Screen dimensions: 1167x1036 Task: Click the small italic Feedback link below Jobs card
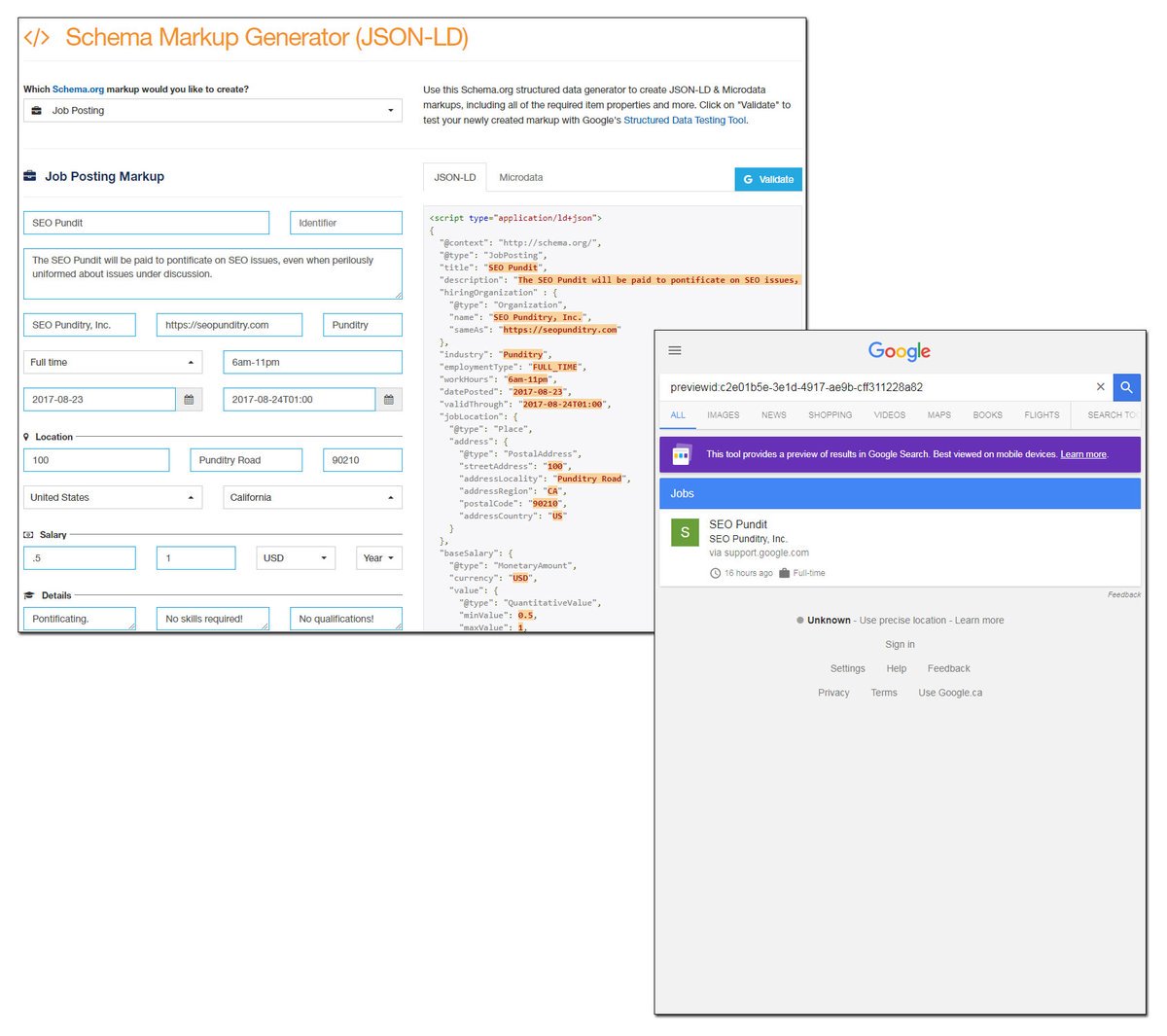tap(1124, 594)
